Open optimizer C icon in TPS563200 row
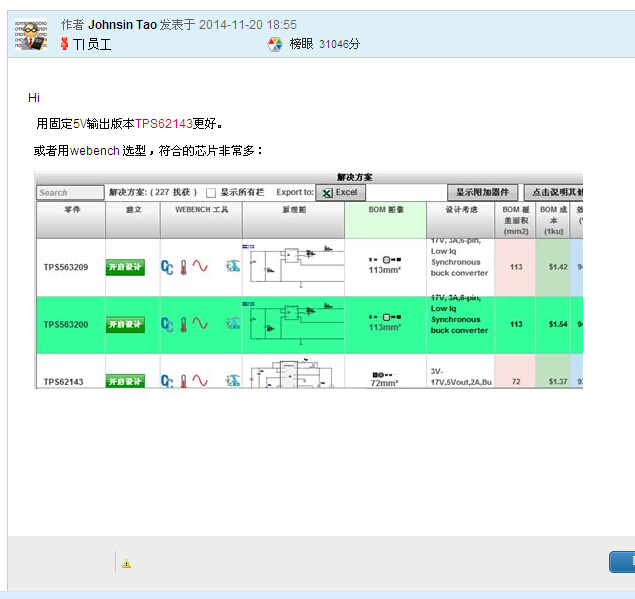 pyautogui.click(x=167, y=324)
